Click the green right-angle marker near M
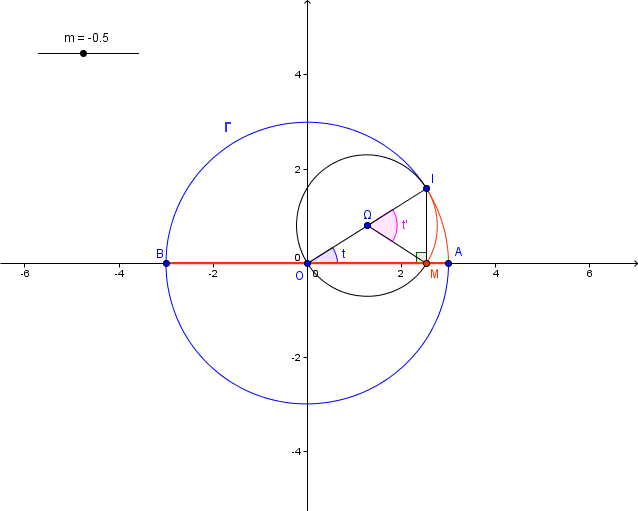Screen dimensions: 638x511 [421, 257]
